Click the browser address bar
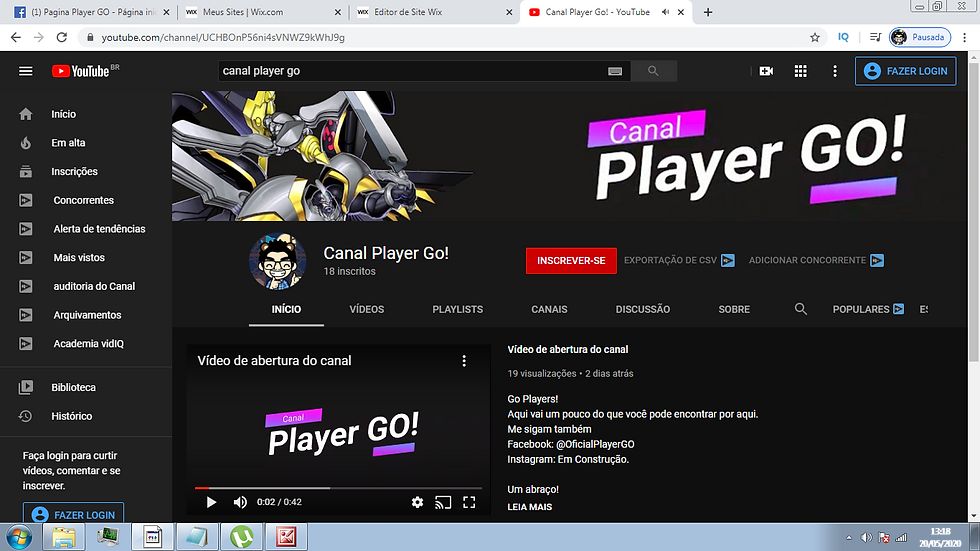 447,37
